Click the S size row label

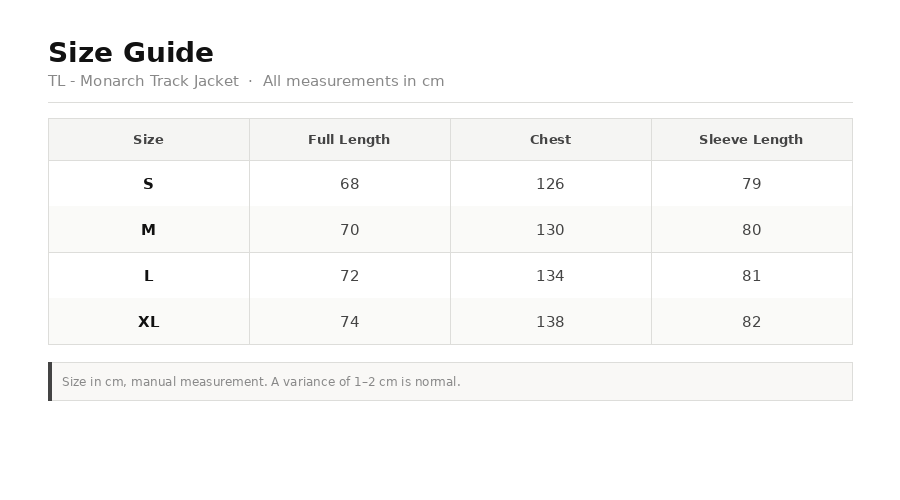[x=149, y=184]
